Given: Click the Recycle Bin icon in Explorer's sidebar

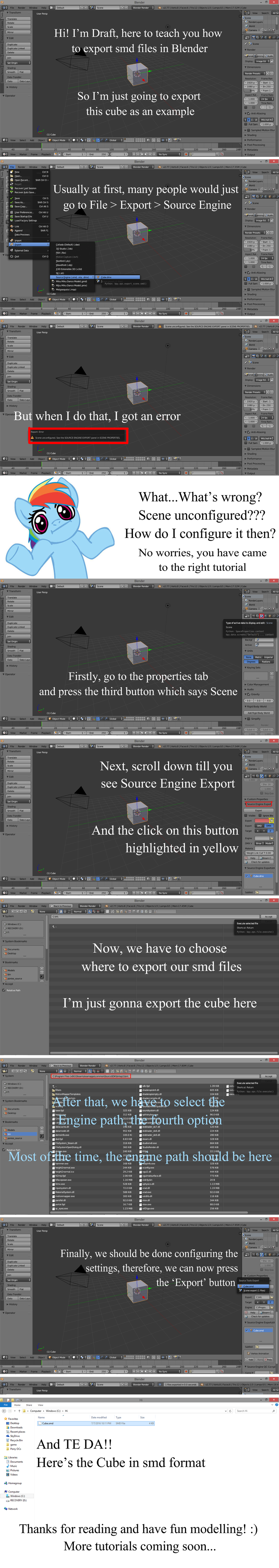Looking at the screenshot, I should pos(8,1440).
